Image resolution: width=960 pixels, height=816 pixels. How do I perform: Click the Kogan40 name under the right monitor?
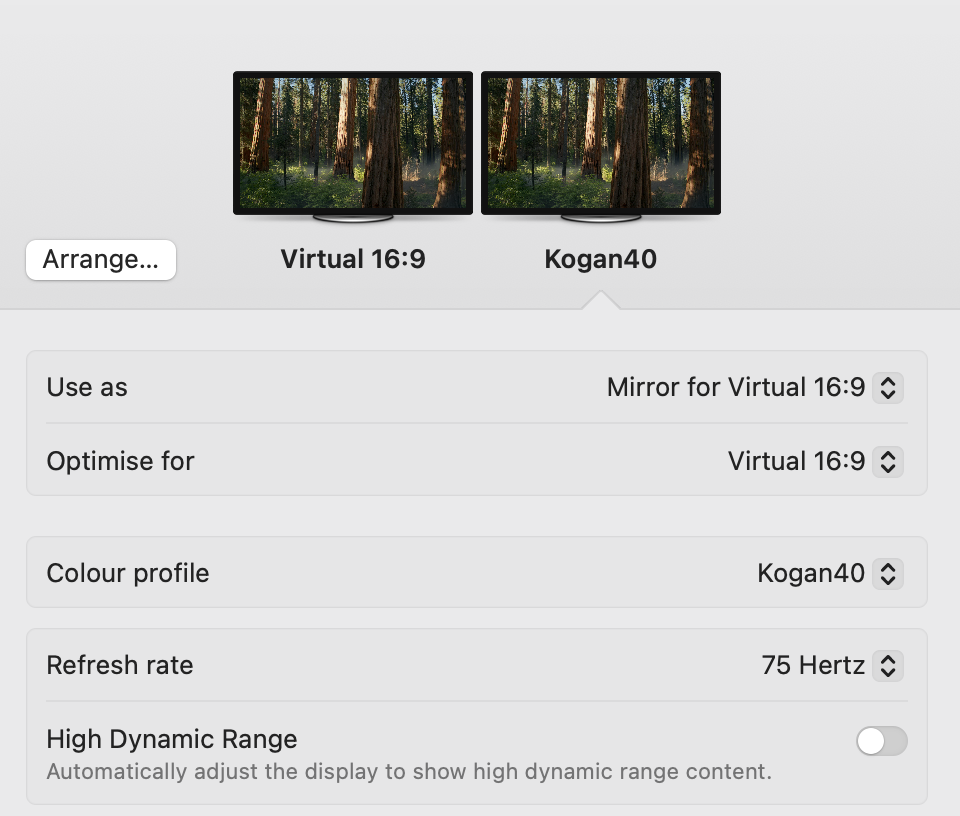600,260
